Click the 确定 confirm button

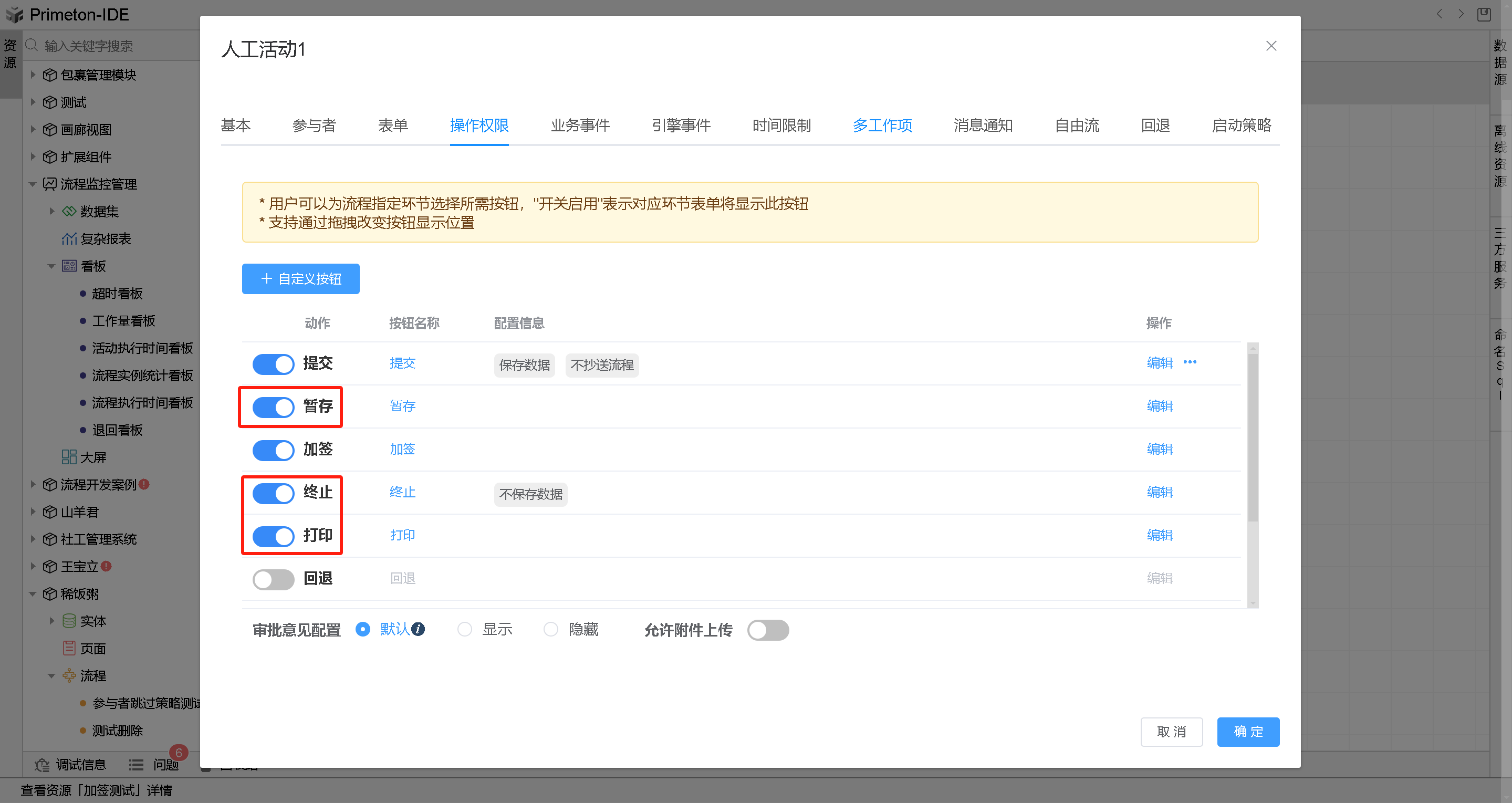pyautogui.click(x=1248, y=732)
